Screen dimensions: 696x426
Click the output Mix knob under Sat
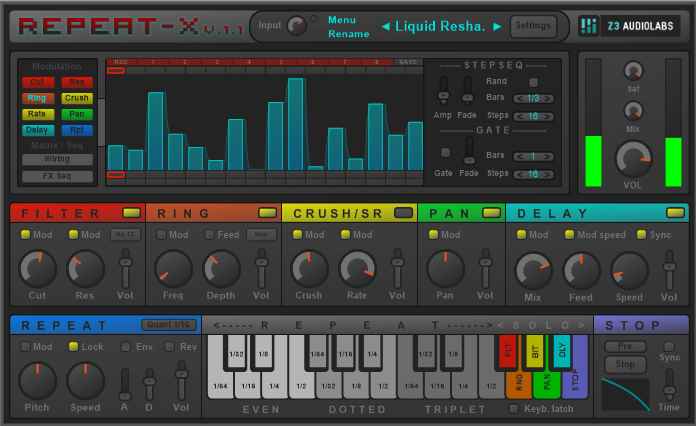point(633,111)
